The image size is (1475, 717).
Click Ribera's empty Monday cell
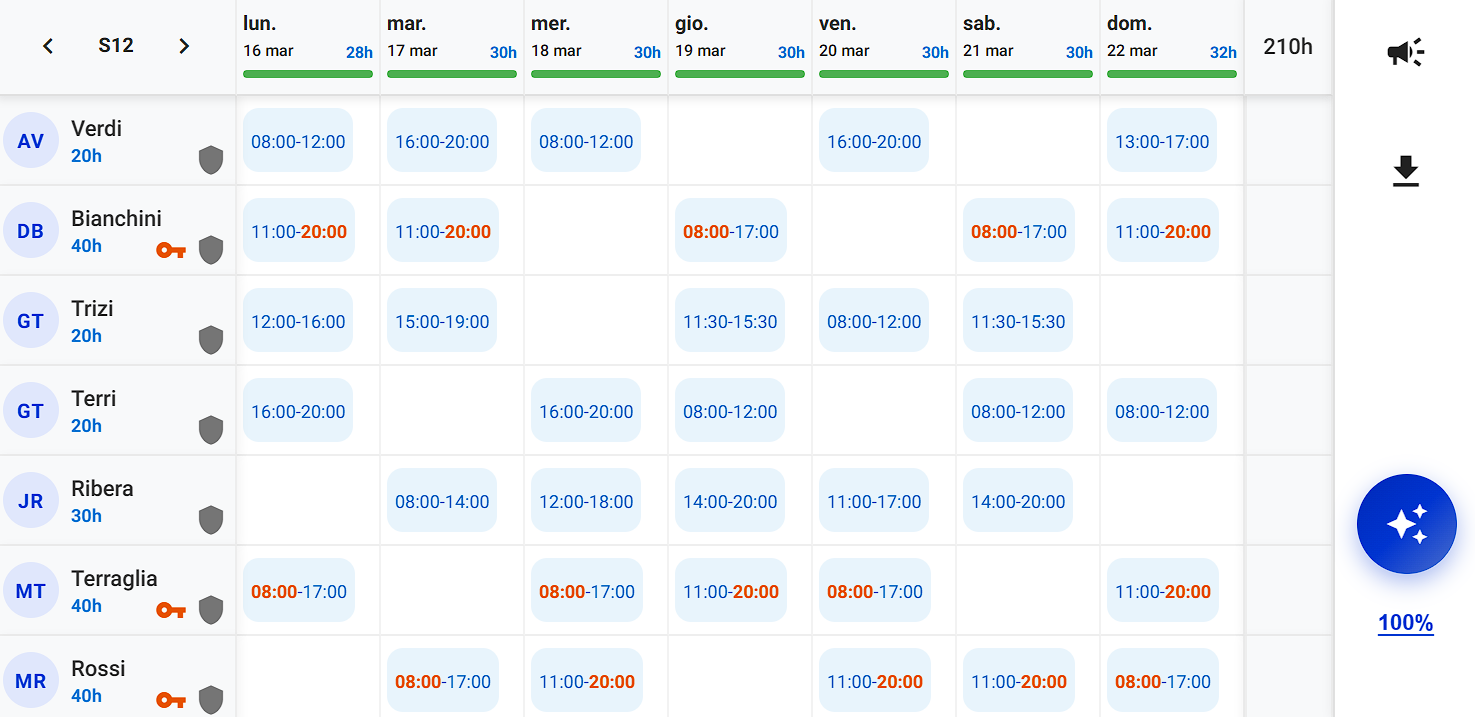[307, 501]
